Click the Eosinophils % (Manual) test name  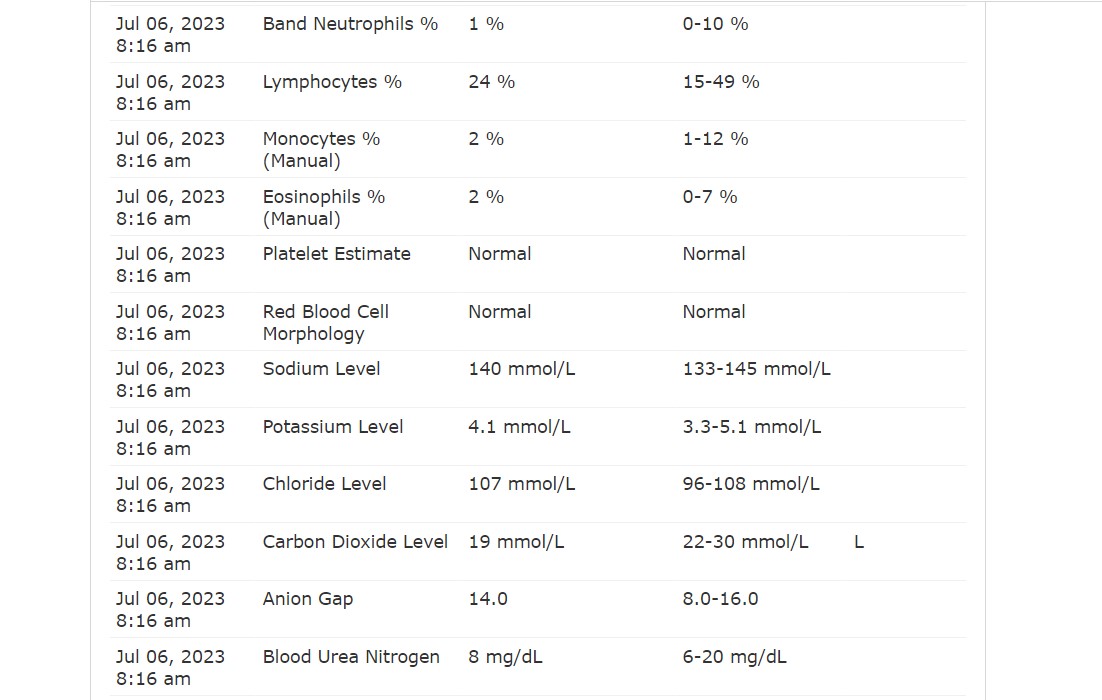click(x=324, y=207)
